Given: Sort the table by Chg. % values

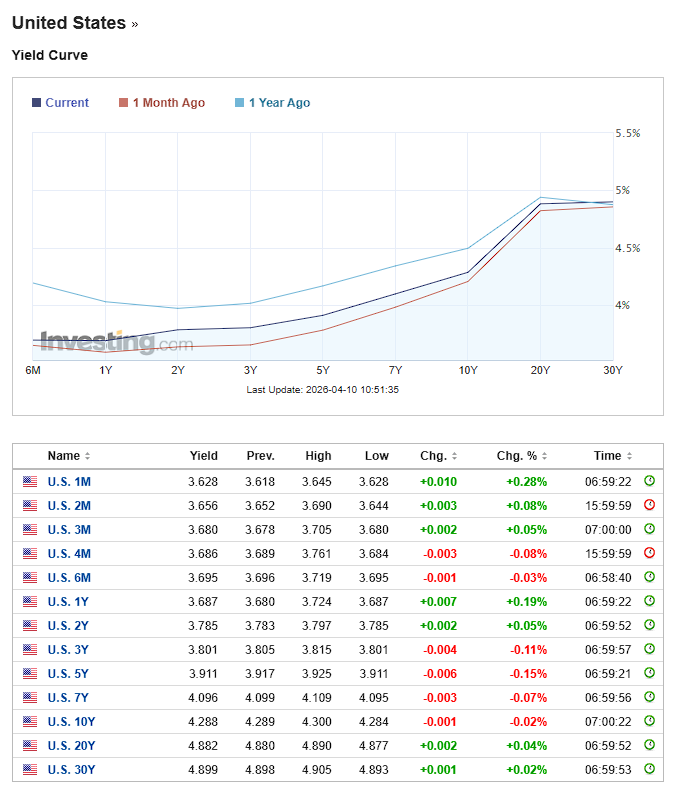Looking at the screenshot, I should coord(516,456).
